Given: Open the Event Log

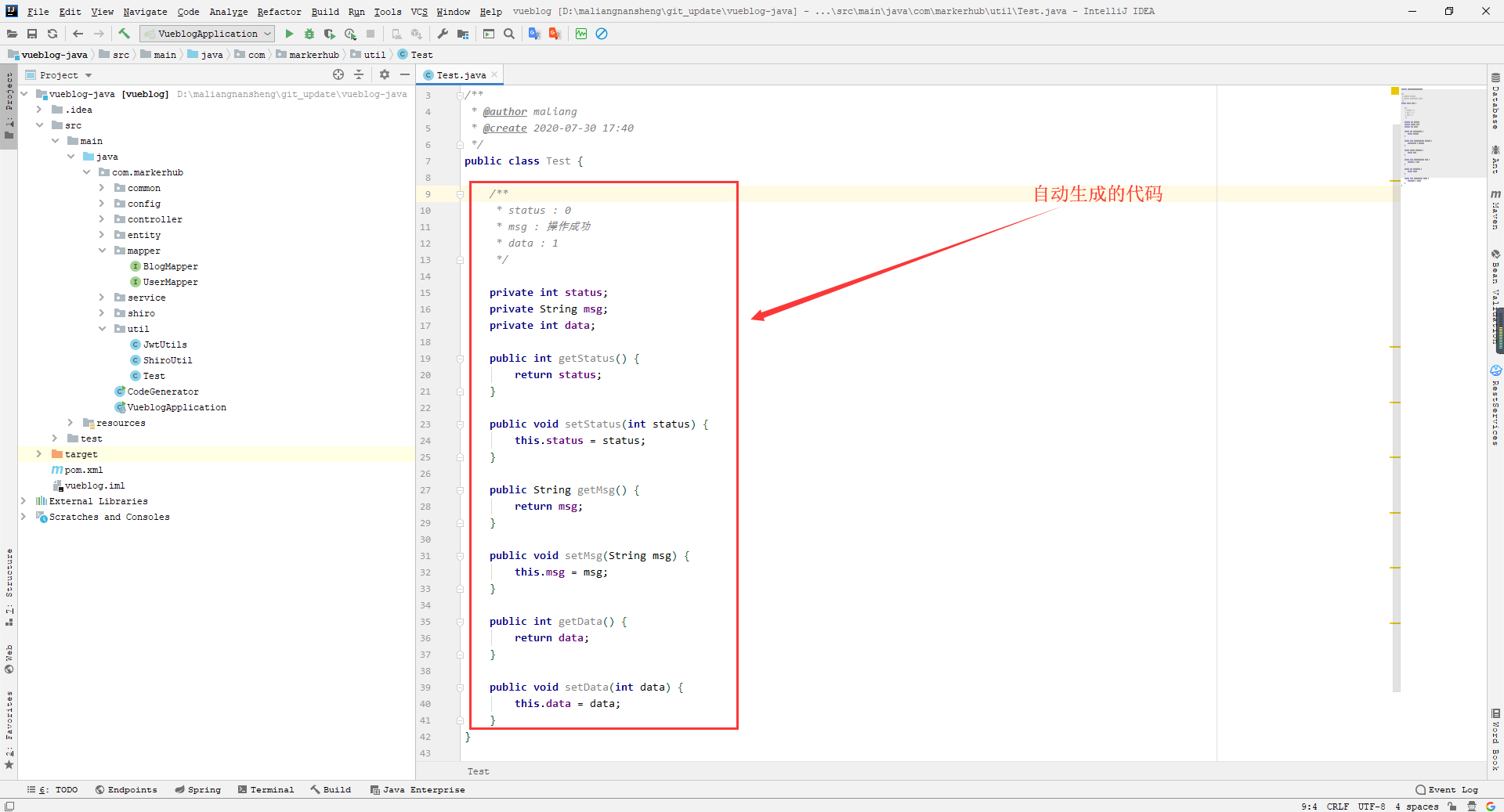Looking at the screenshot, I should [1447, 790].
